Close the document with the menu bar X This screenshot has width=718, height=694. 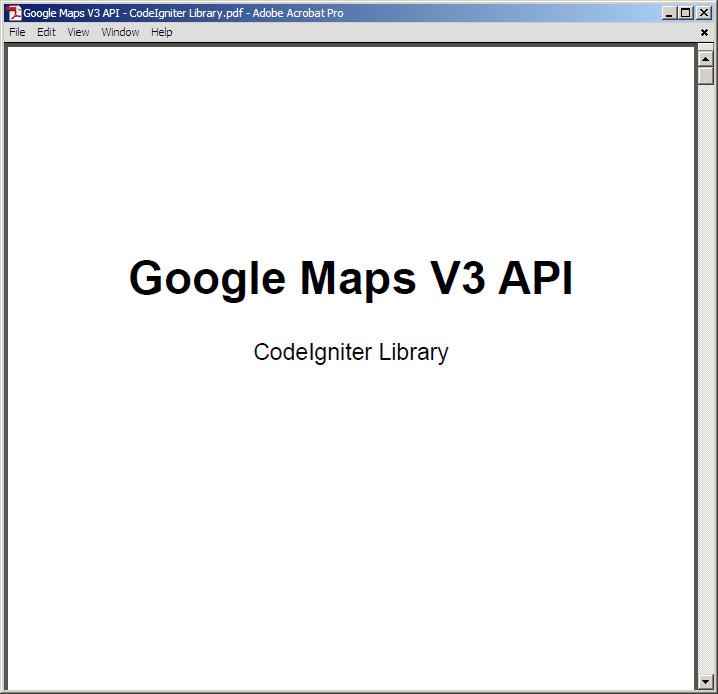point(704,32)
